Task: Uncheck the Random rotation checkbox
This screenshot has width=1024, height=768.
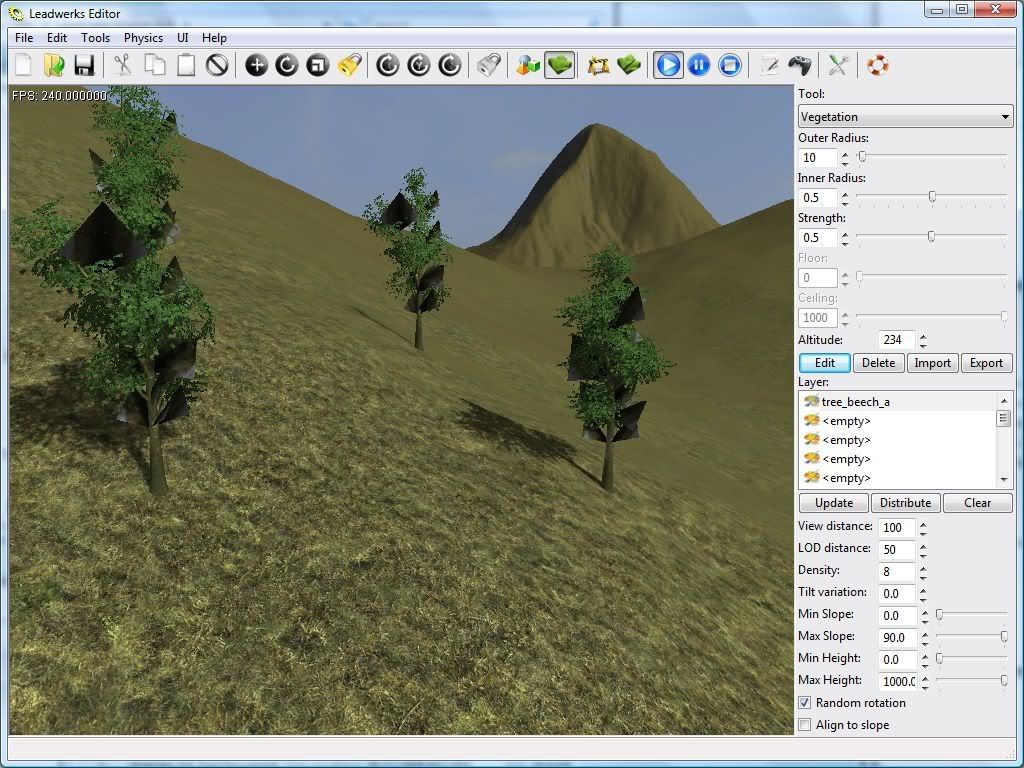Action: pyautogui.click(x=805, y=703)
